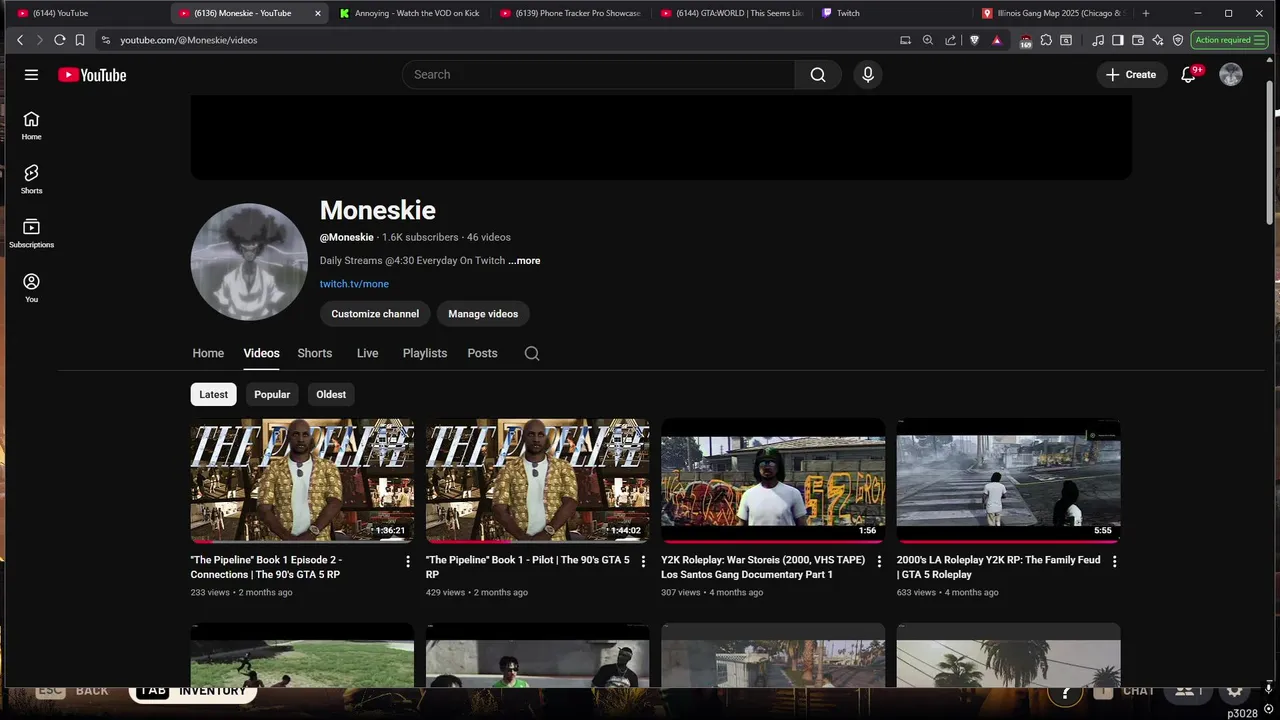Expand channel description with ...more
The width and height of the screenshot is (1280, 720).
pos(524,261)
